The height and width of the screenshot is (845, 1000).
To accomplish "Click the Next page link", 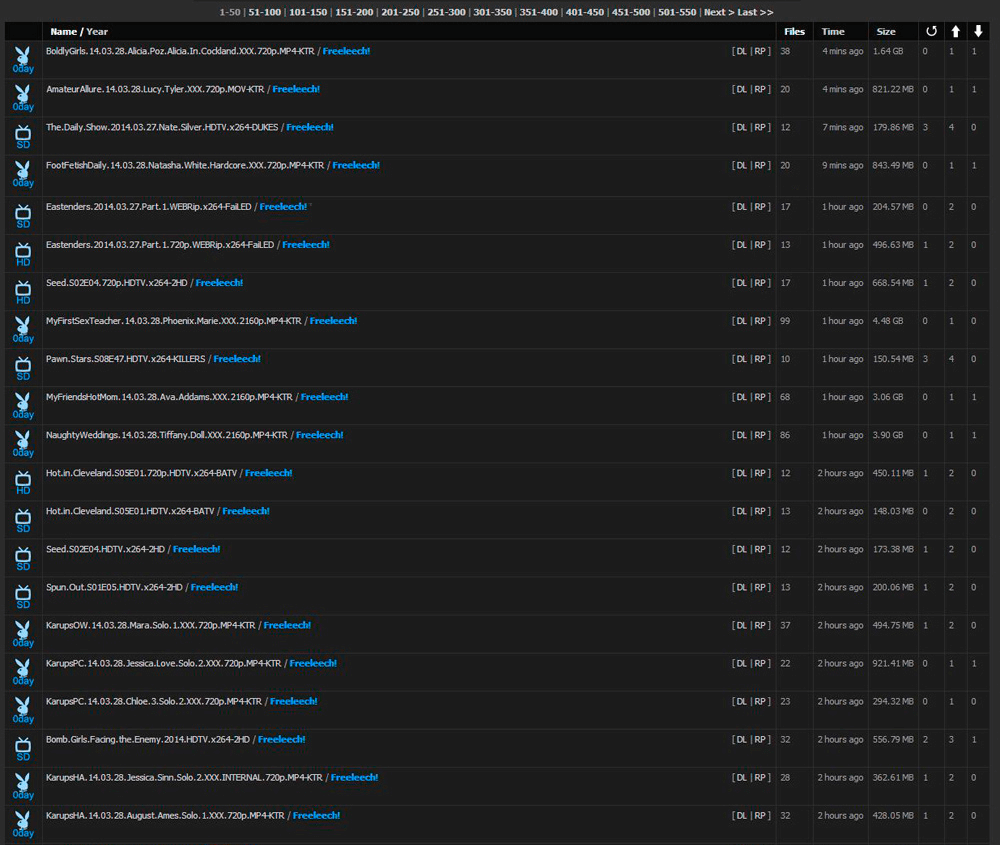I will pos(719,12).
